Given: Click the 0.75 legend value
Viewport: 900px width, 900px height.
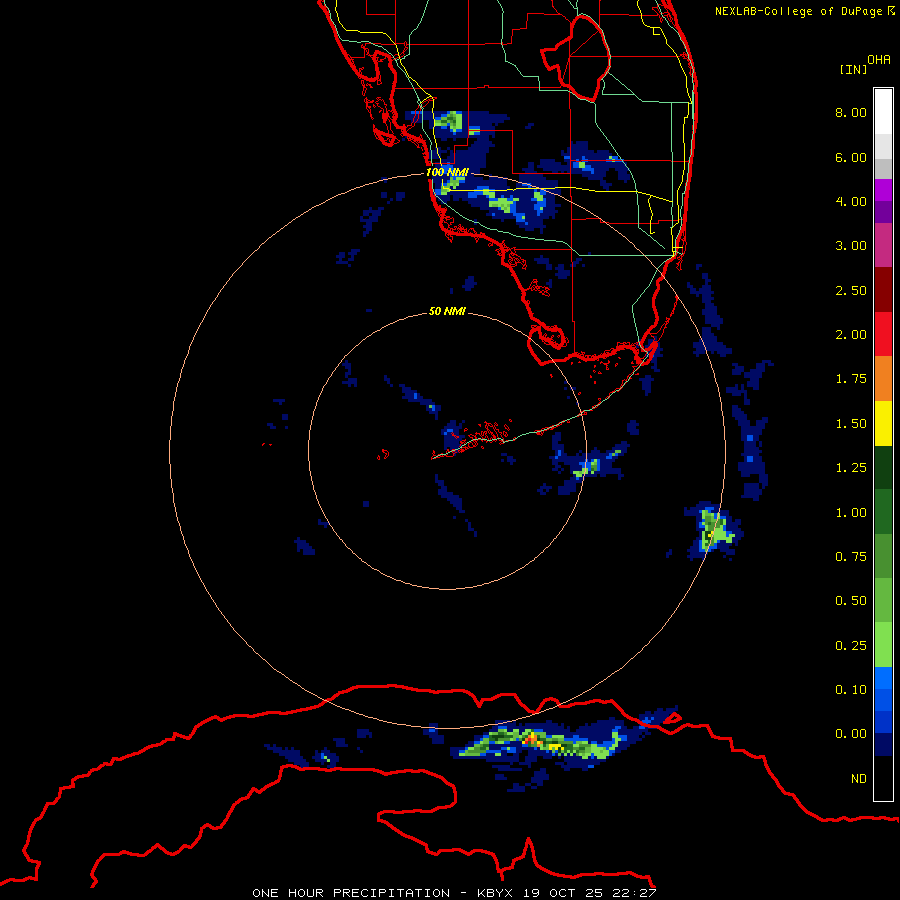Looking at the screenshot, I should 851,557.
